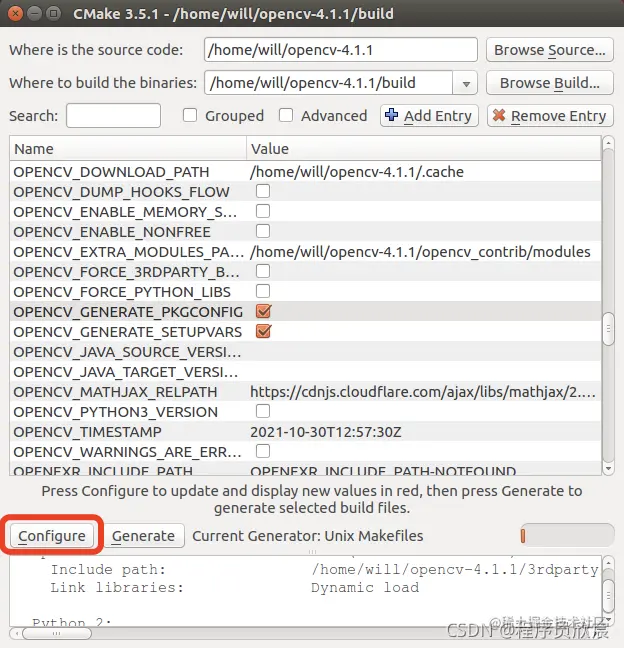The height and width of the screenshot is (648, 624).
Task: Edit the 2021-10-30T12:57:30Z timestamp value
Action: [x=326, y=432]
